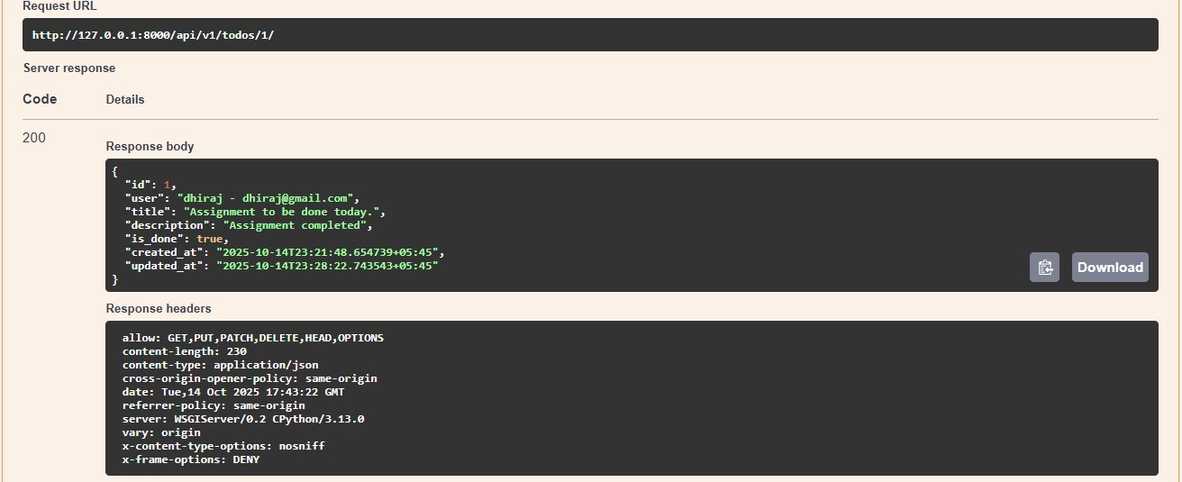Click the server WSGIServer header line

(243, 419)
